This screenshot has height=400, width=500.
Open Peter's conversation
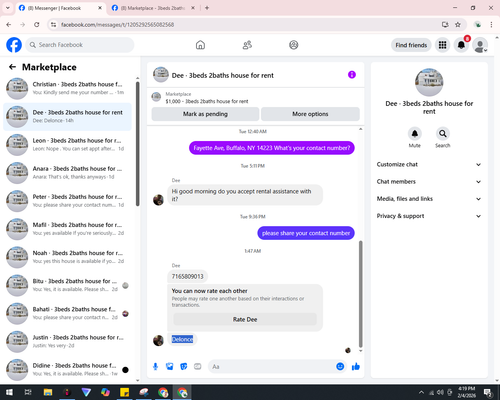67,201
